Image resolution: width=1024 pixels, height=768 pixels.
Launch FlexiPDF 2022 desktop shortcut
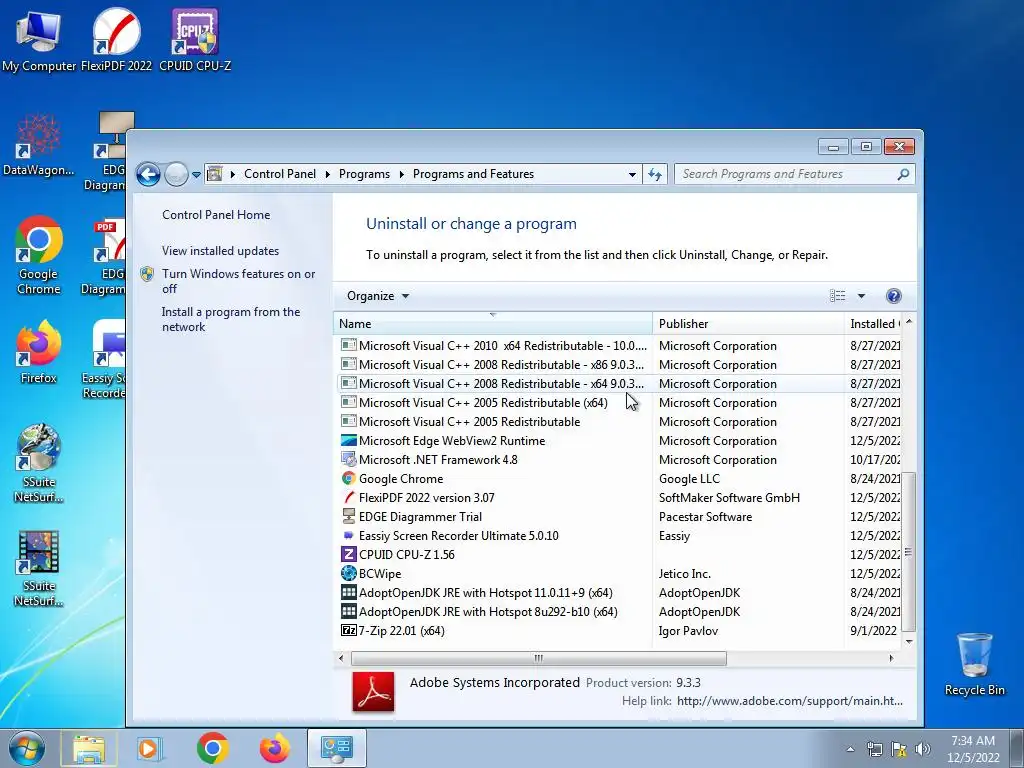tap(116, 39)
